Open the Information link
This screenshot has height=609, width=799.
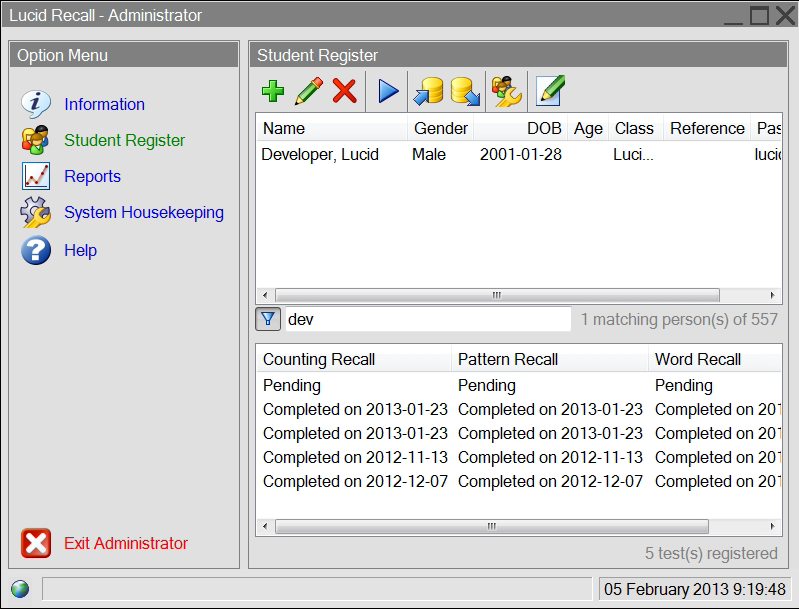104,104
